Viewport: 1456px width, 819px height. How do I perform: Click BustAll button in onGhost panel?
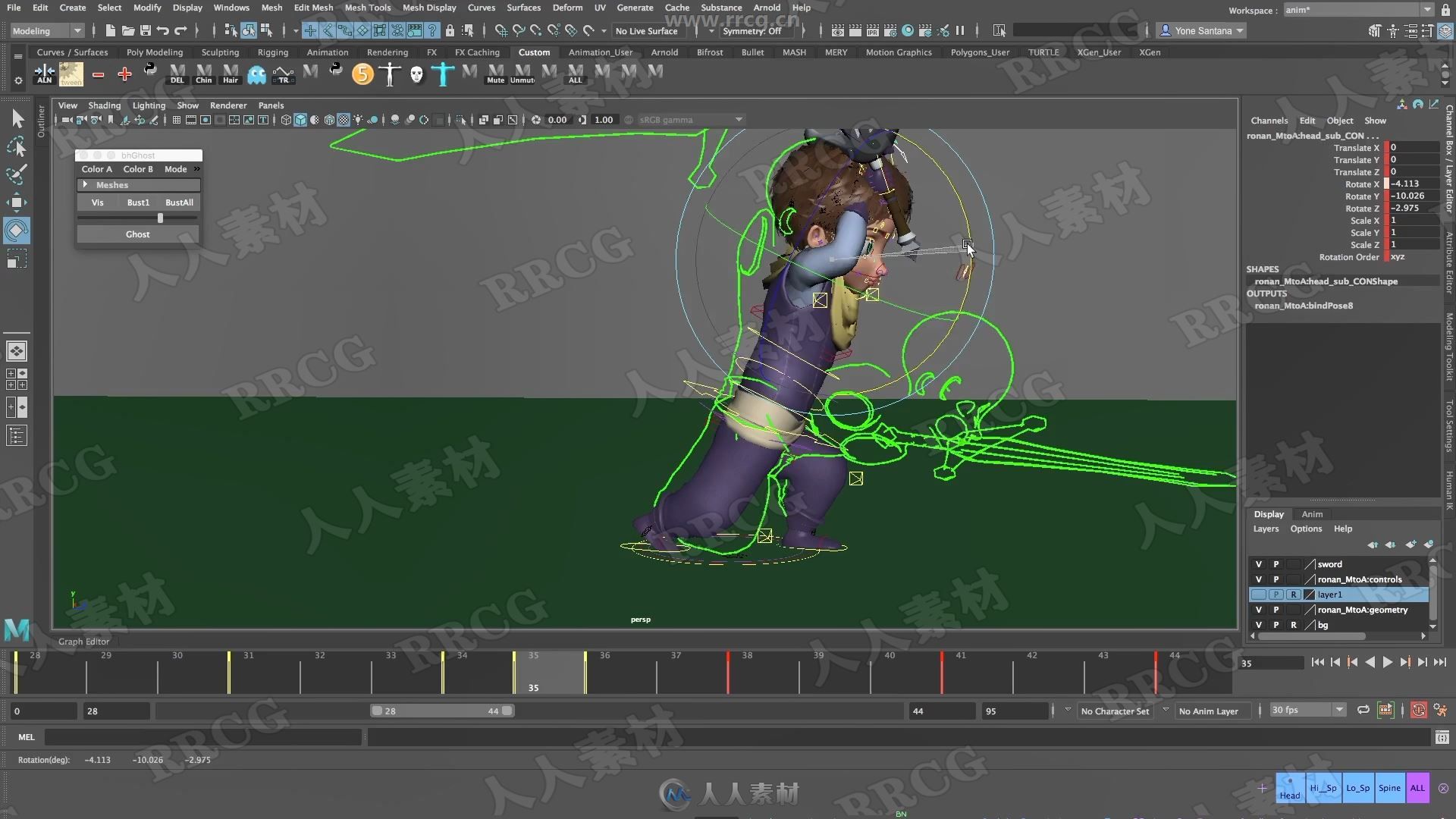179,202
